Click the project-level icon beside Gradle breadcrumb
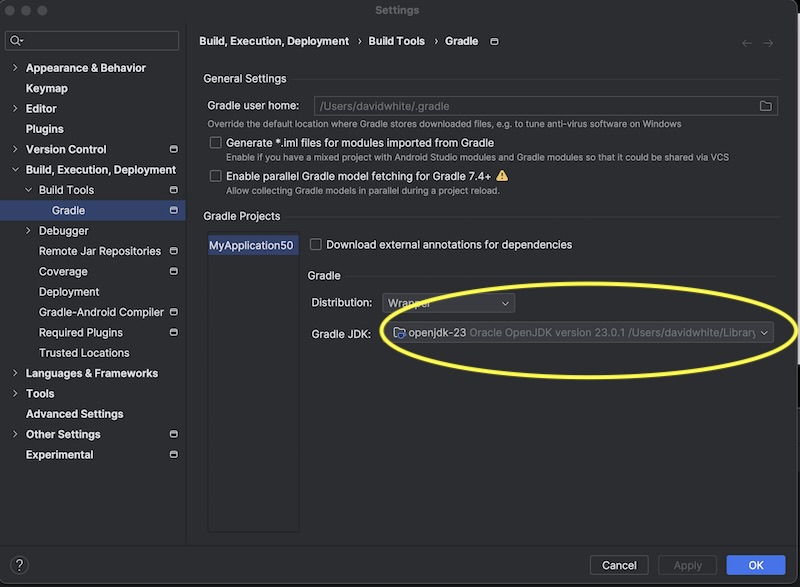The width and height of the screenshot is (800, 587). click(x=494, y=42)
